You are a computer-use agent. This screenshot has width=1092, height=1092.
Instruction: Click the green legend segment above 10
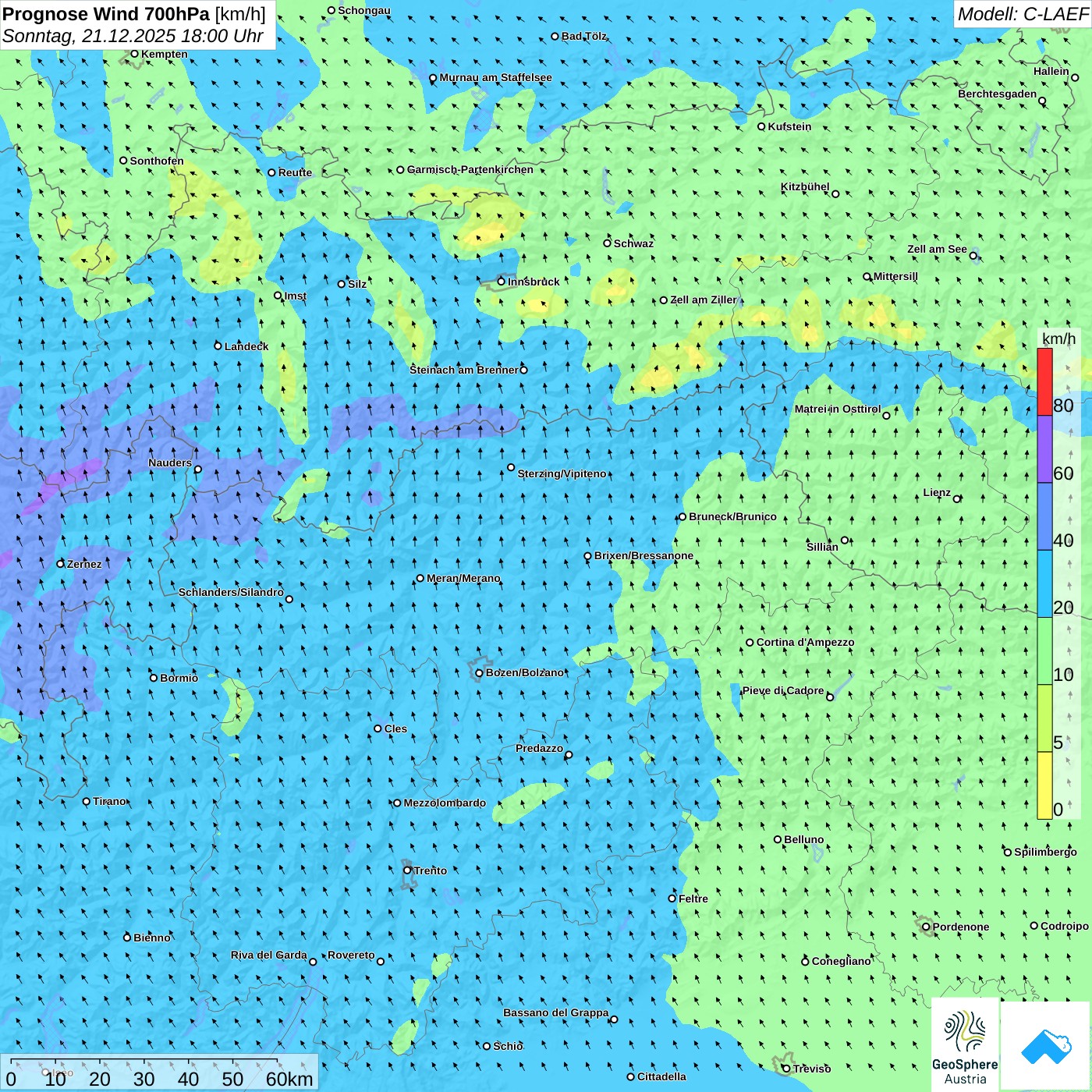point(1044,651)
